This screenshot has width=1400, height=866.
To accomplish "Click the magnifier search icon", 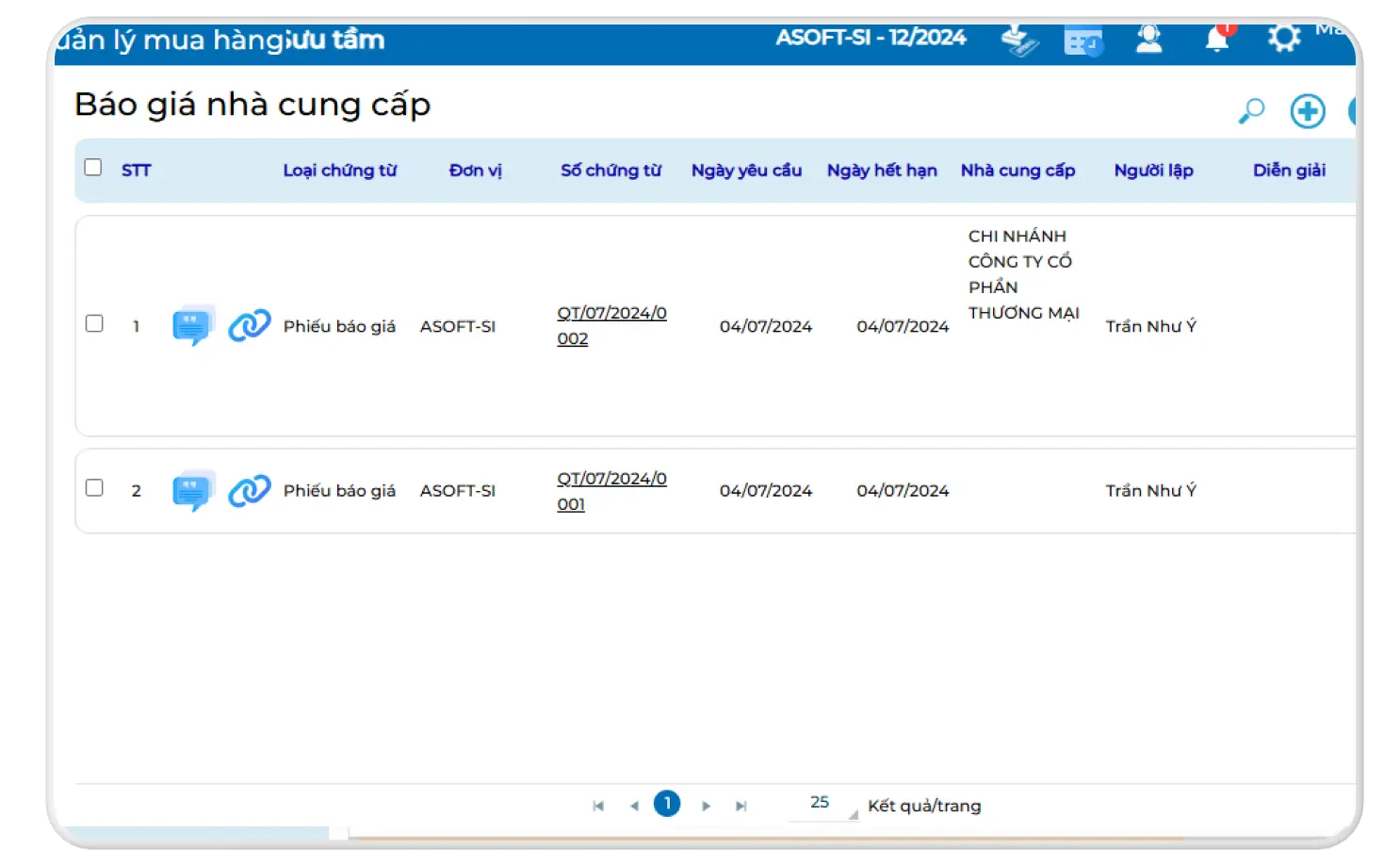I will [1251, 111].
